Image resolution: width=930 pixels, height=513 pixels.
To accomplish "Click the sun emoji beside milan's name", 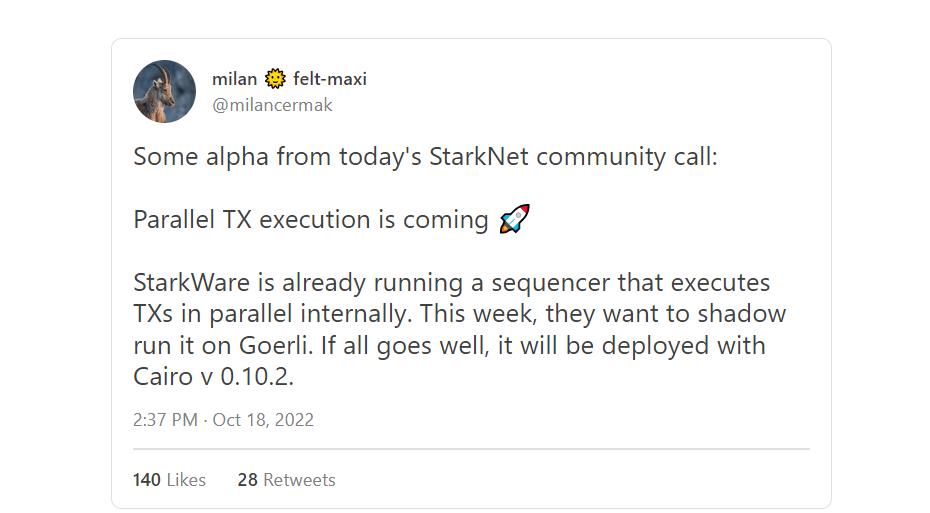I will click(275, 79).
